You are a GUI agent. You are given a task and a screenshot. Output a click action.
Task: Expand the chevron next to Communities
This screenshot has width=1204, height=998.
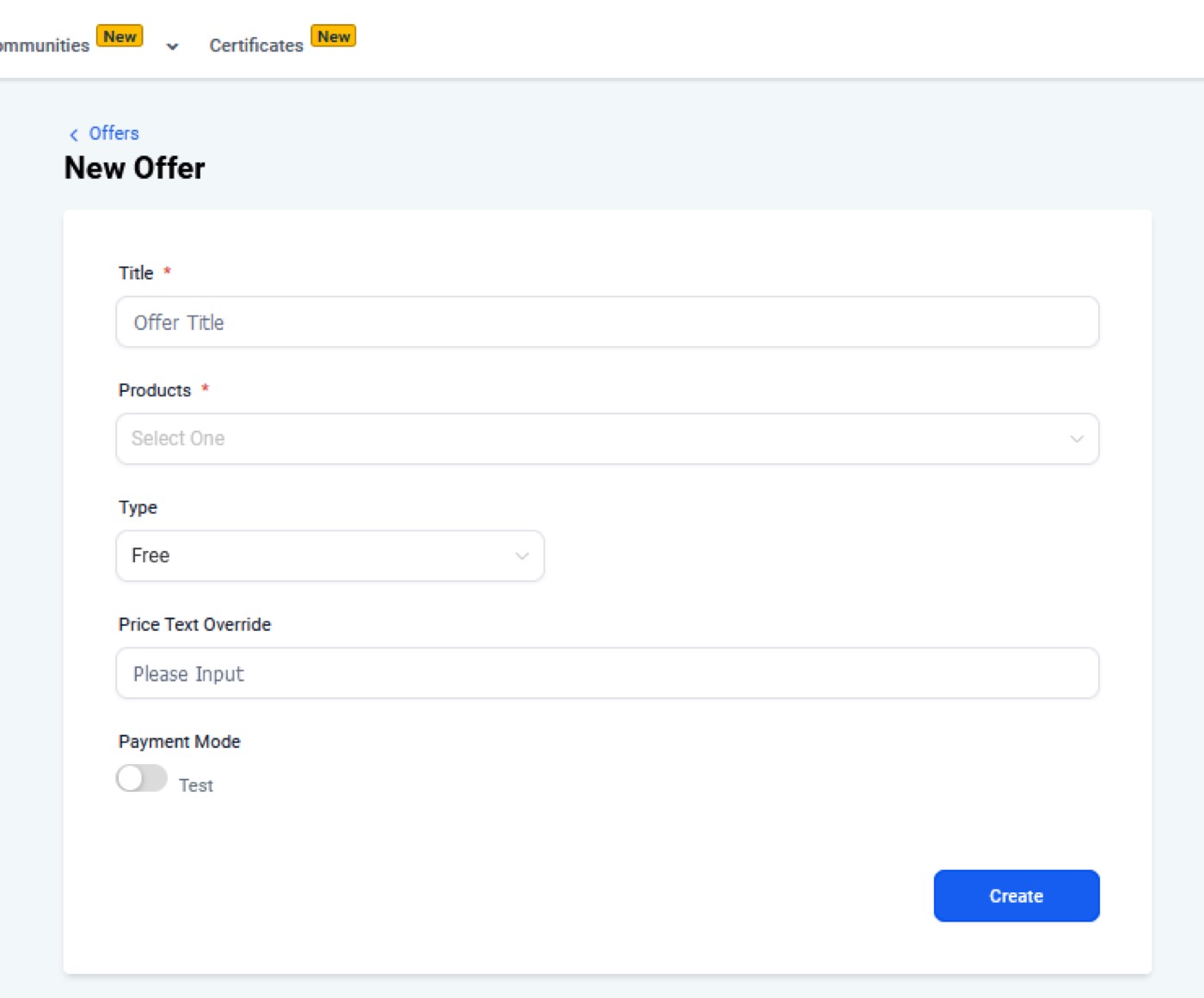pyautogui.click(x=172, y=46)
